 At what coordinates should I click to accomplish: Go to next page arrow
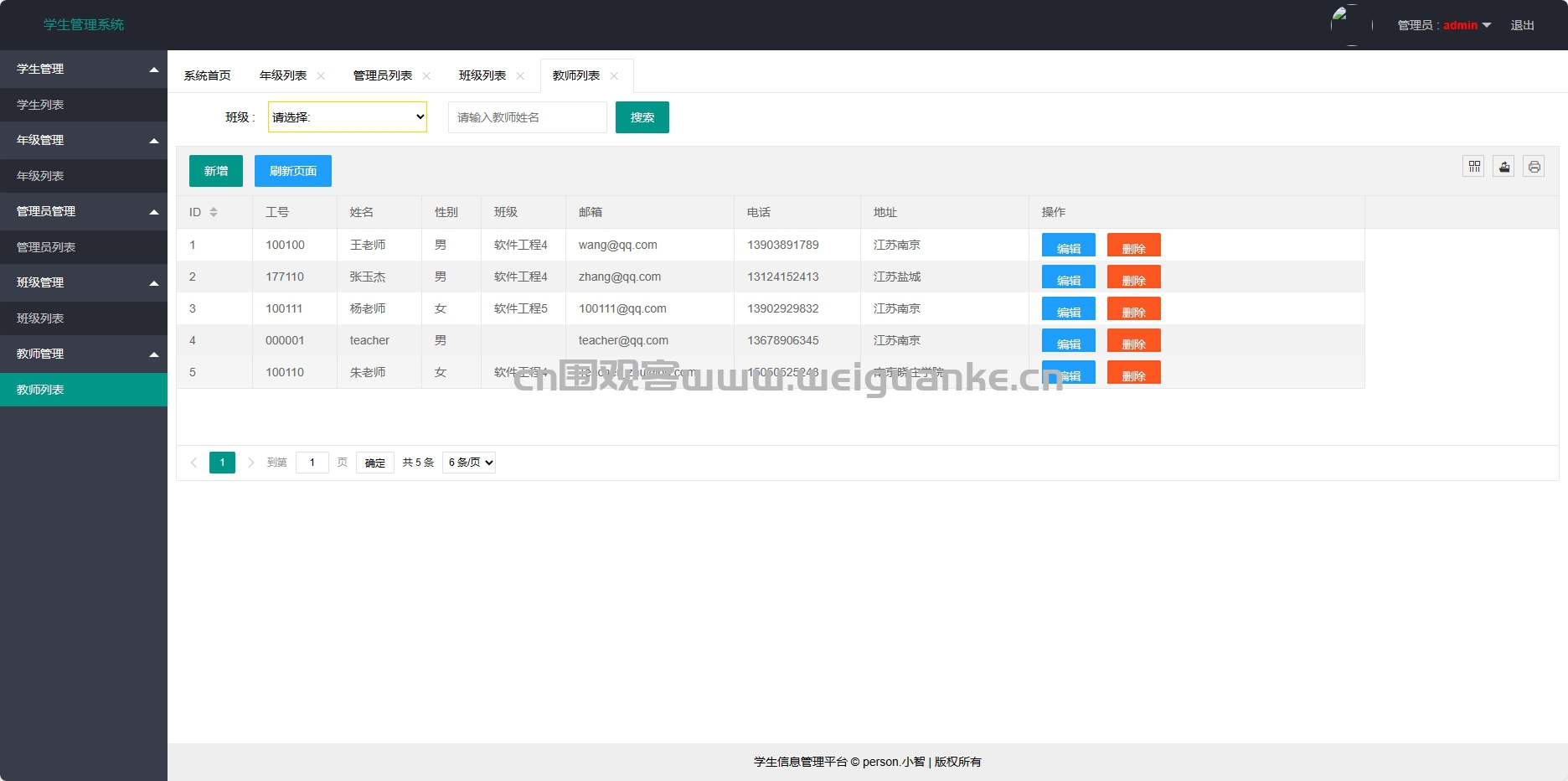pos(250,463)
